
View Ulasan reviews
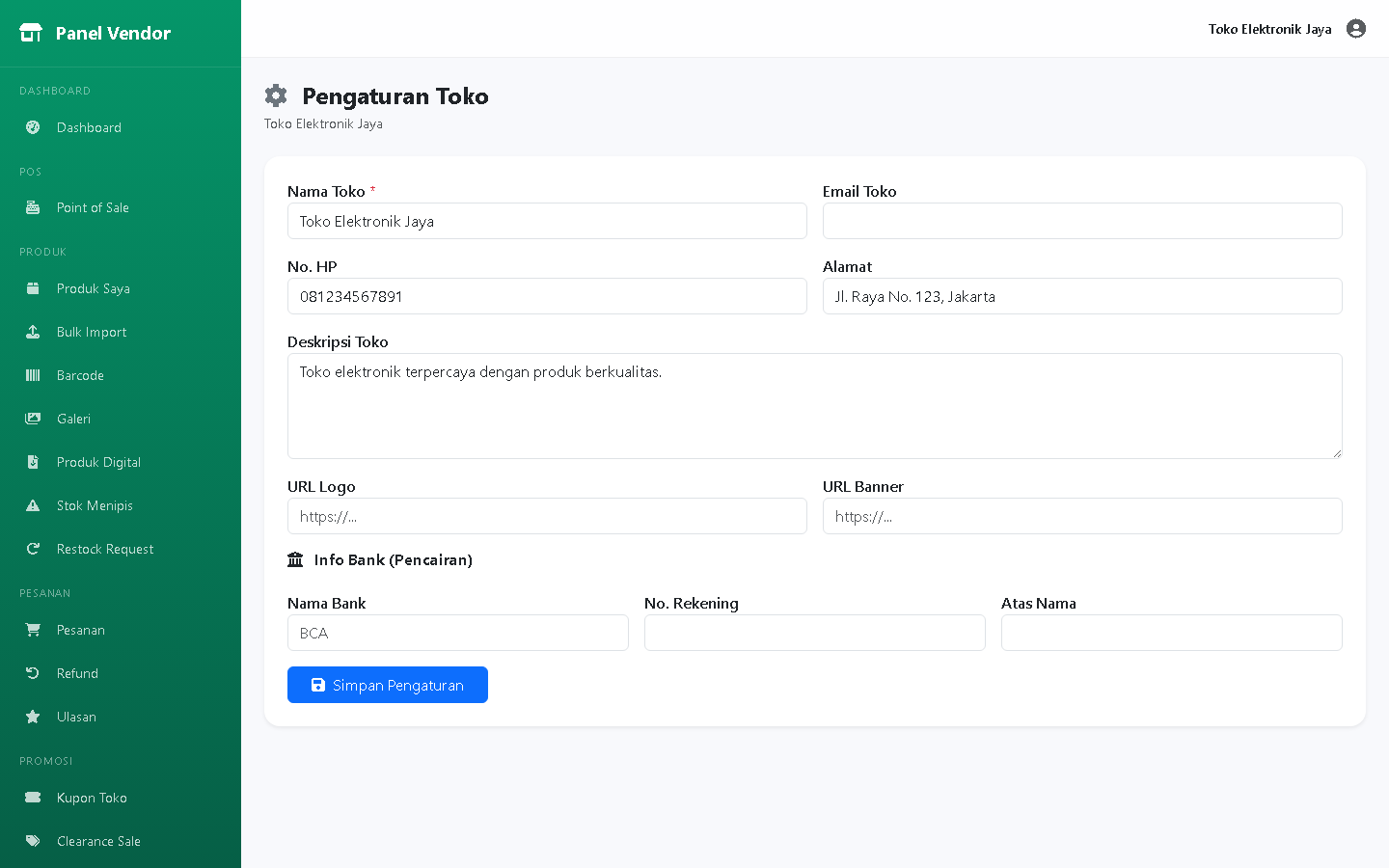click(x=121, y=717)
